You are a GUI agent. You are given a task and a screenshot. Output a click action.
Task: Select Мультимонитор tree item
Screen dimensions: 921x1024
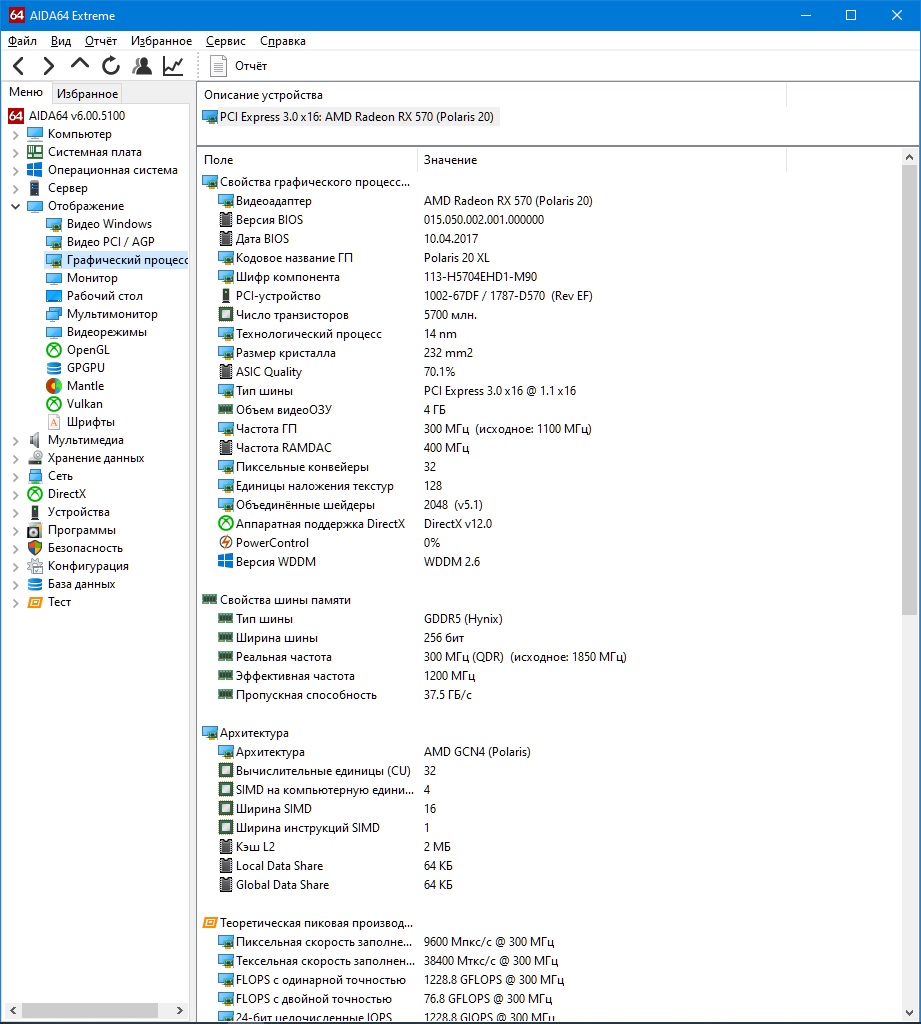click(112, 314)
